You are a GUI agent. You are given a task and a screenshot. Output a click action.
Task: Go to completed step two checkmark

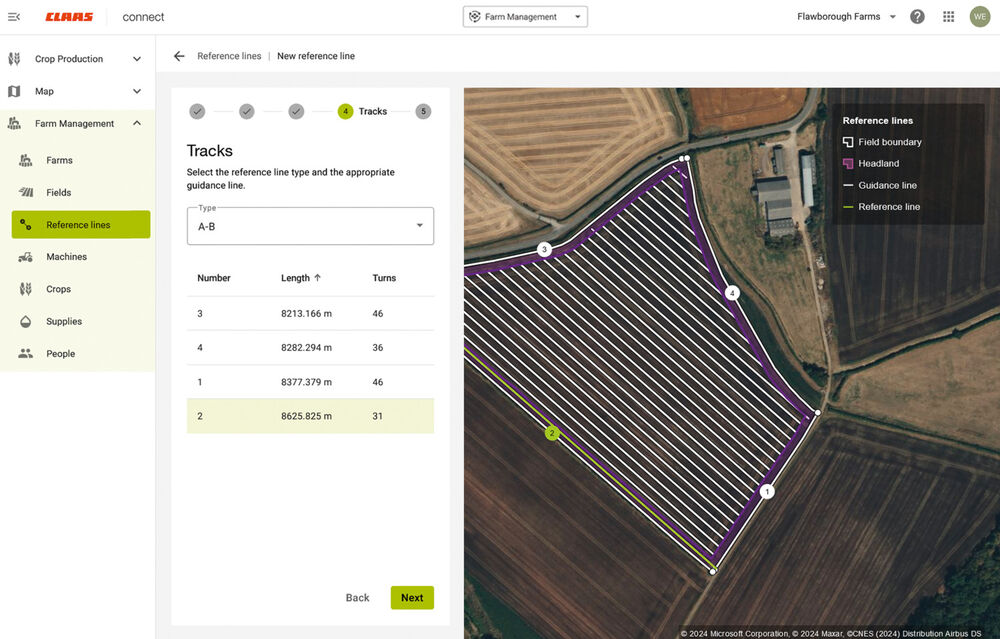(247, 112)
